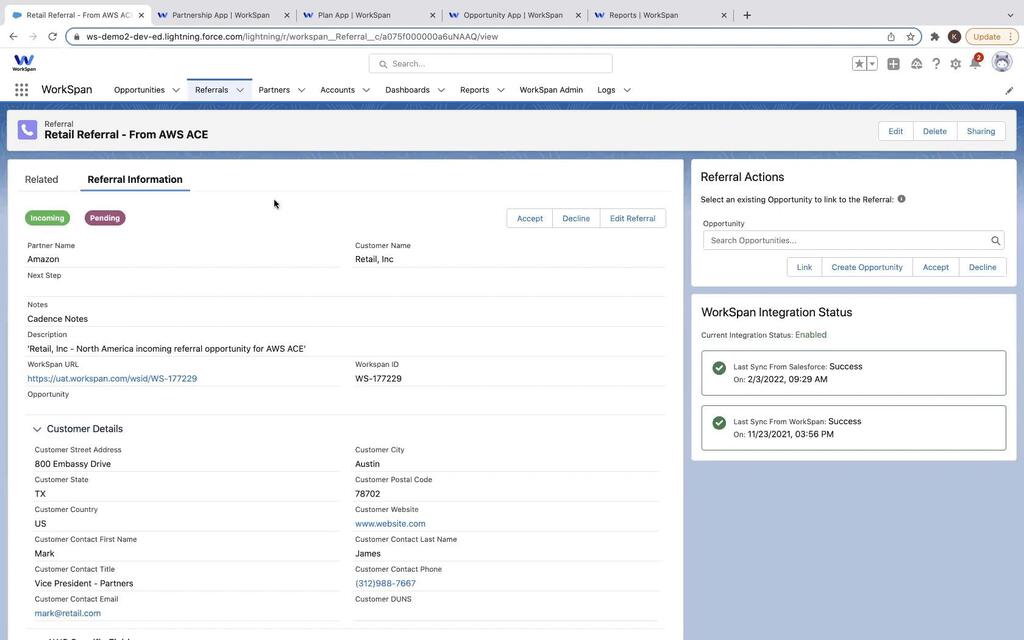Click the Sharing button
1024x640 pixels.
(x=981, y=131)
